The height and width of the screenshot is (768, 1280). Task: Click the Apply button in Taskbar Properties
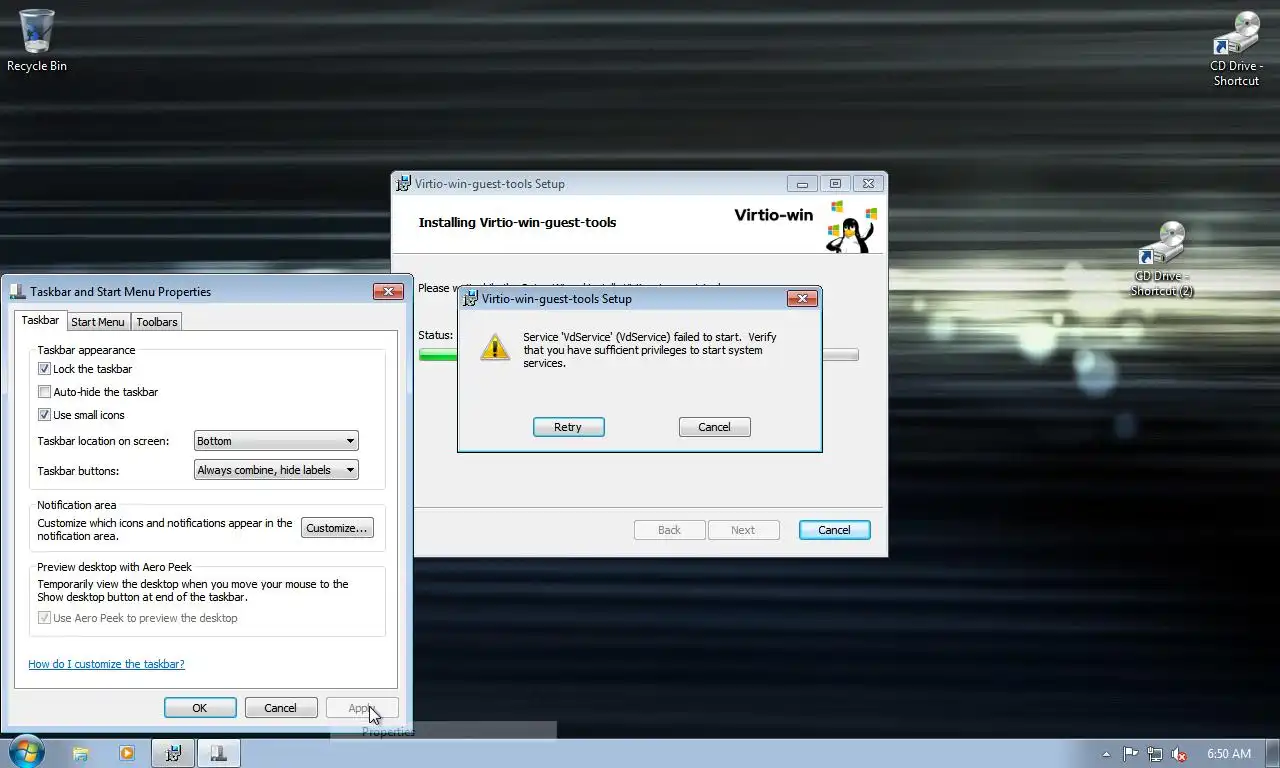(362, 708)
